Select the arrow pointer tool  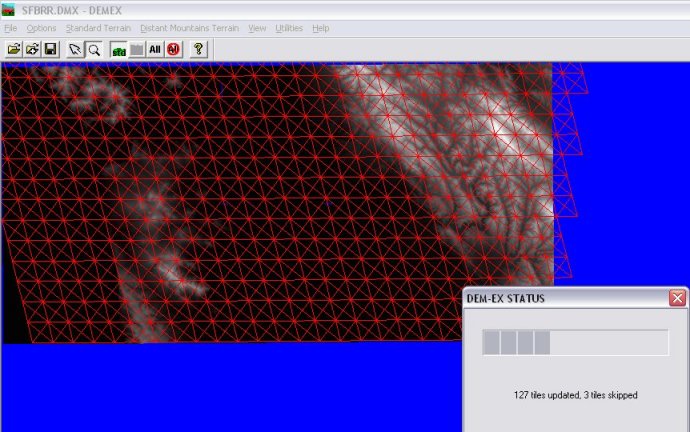click(x=75, y=49)
